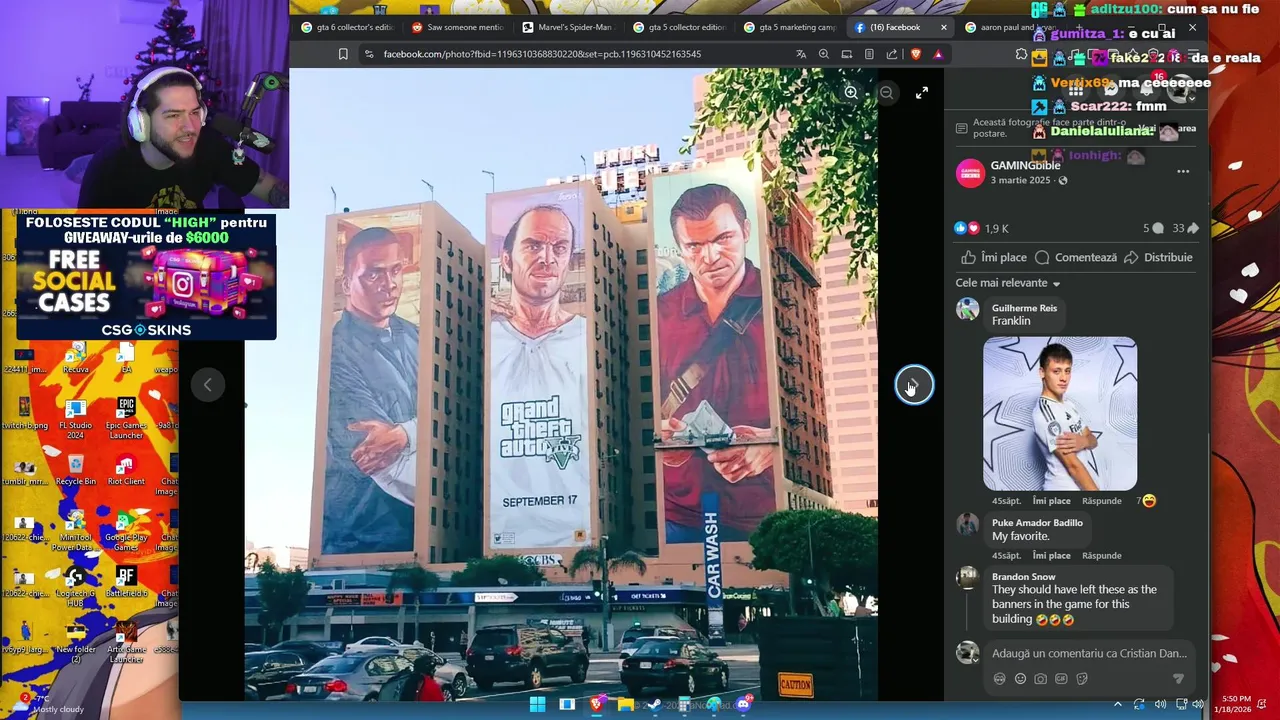Image resolution: width=1280 pixels, height=720 pixels.
Task: Like Puke Amador Badillo's comment
Action: [1051, 555]
